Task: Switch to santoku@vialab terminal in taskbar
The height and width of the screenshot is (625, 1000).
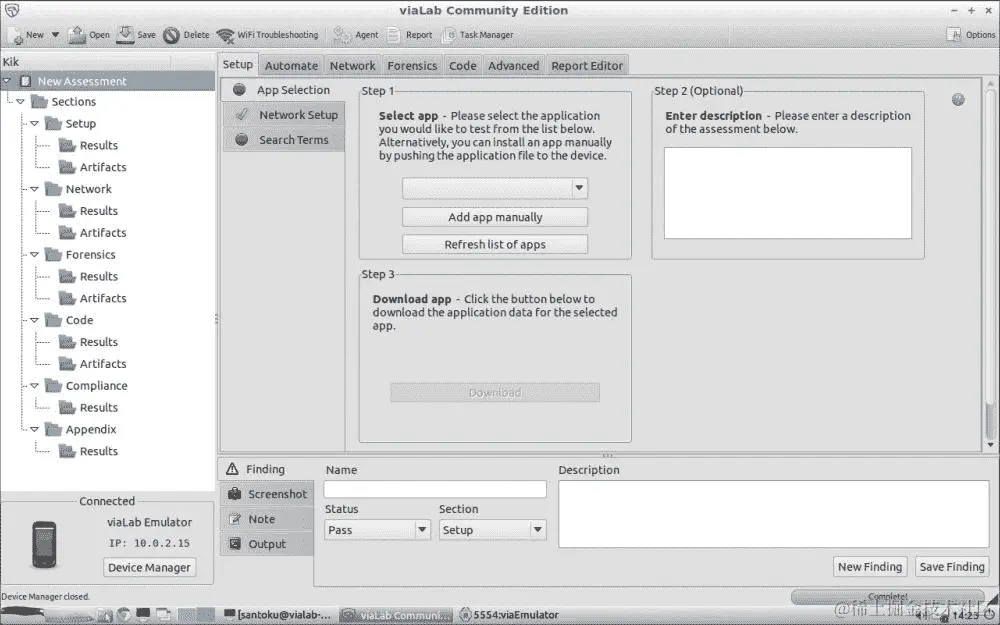Action: pos(277,615)
